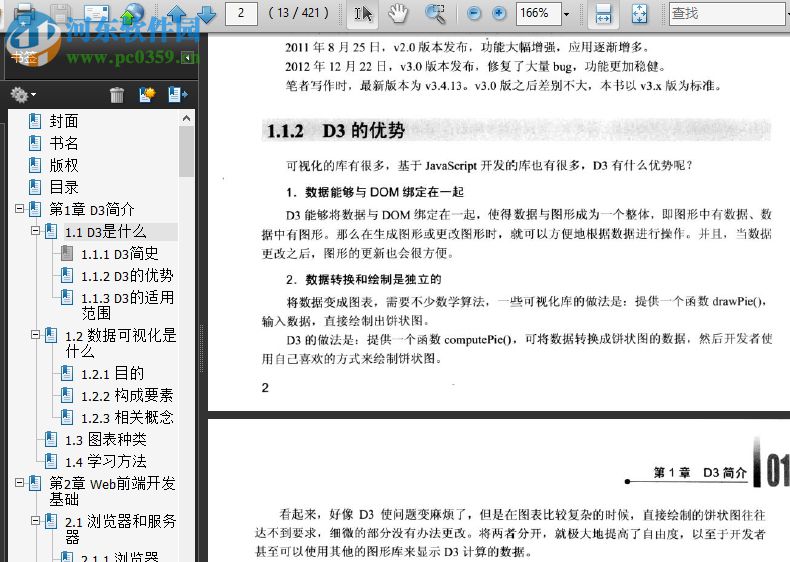Screen dimensions: 790x562
Task: Open the 1.2.3 相关概念 bookmark
Action: pyautogui.click(x=127, y=417)
